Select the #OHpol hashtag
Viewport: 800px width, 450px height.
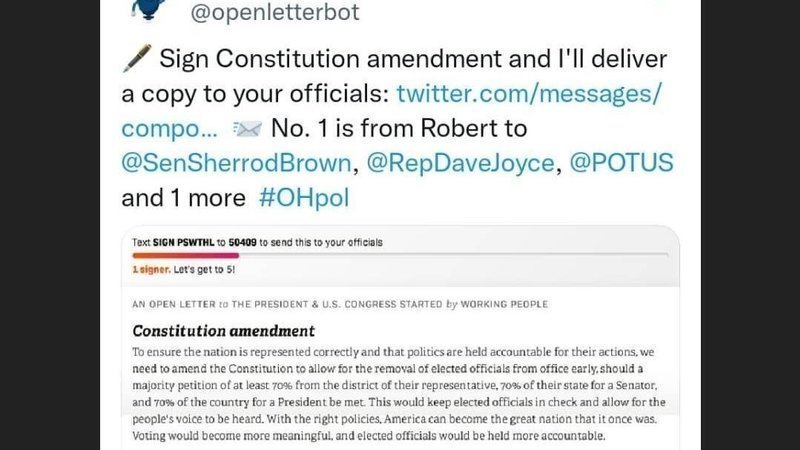tap(302, 198)
